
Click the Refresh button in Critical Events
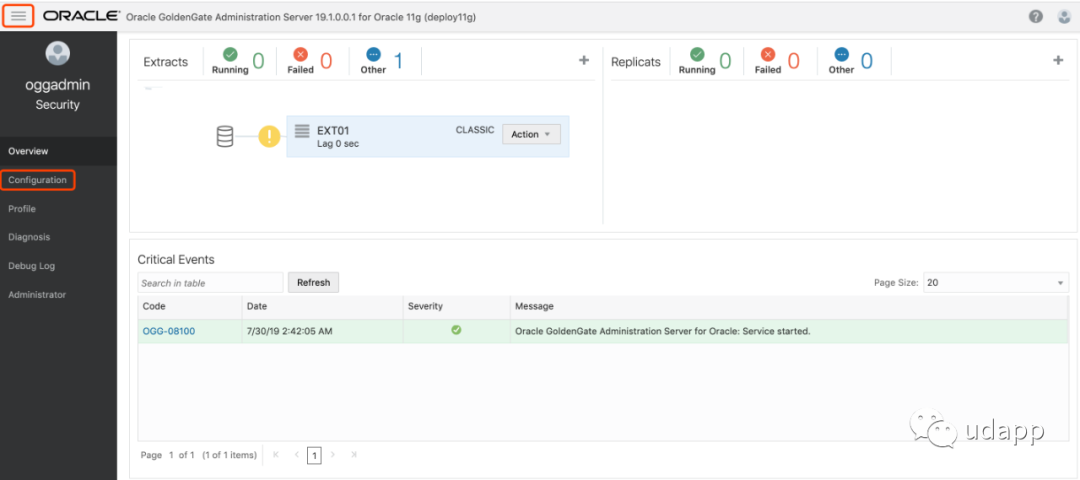tap(313, 283)
